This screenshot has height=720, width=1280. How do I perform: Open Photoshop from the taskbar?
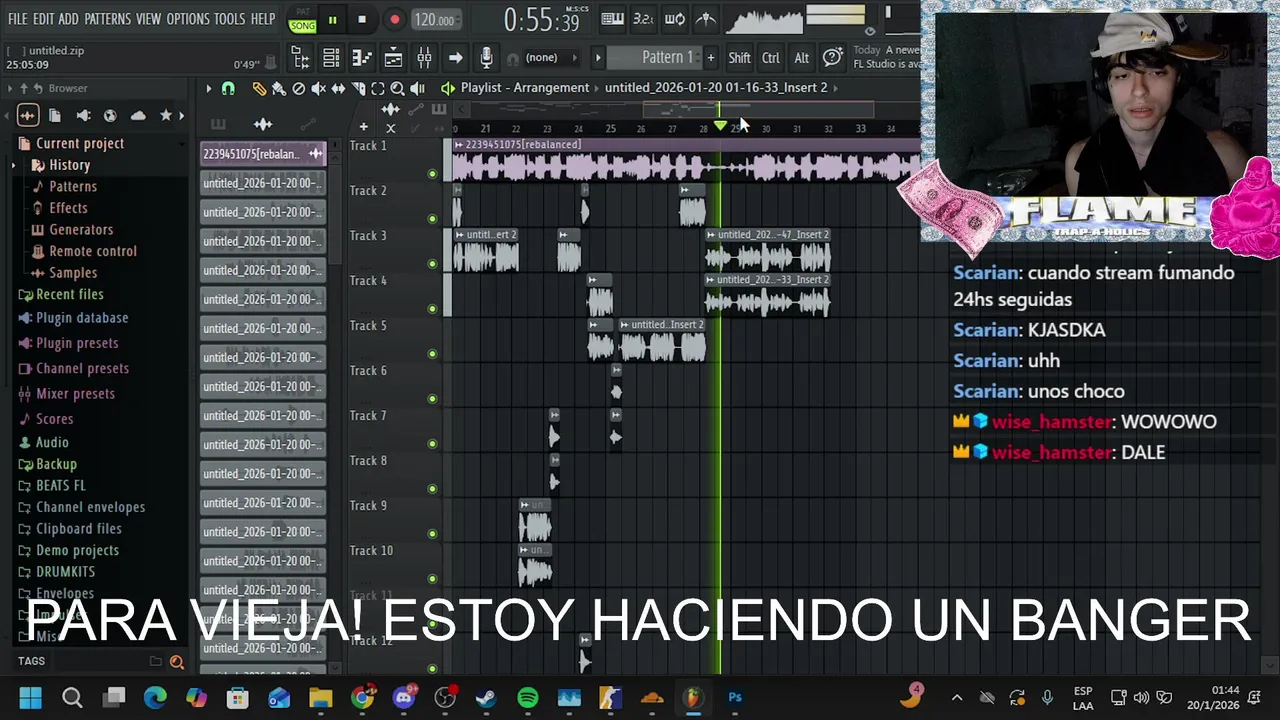(x=735, y=697)
